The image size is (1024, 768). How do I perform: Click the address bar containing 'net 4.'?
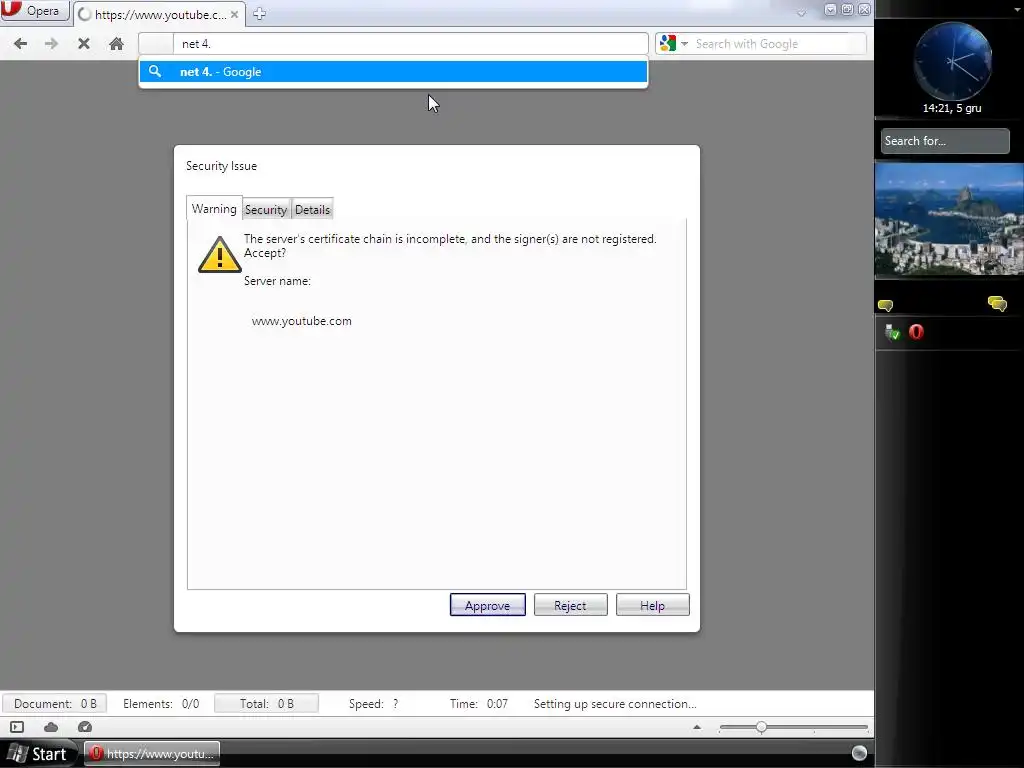(x=393, y=44)
